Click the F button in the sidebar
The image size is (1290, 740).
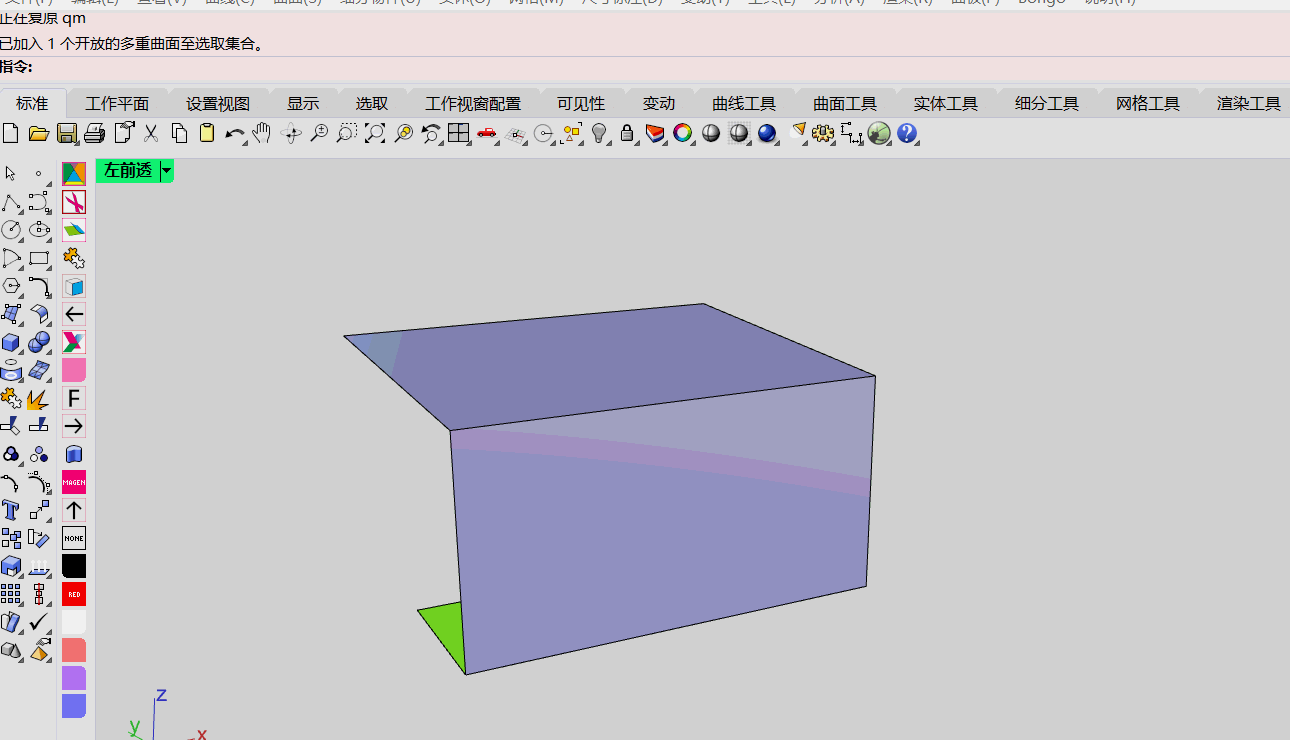coord(73,397)
